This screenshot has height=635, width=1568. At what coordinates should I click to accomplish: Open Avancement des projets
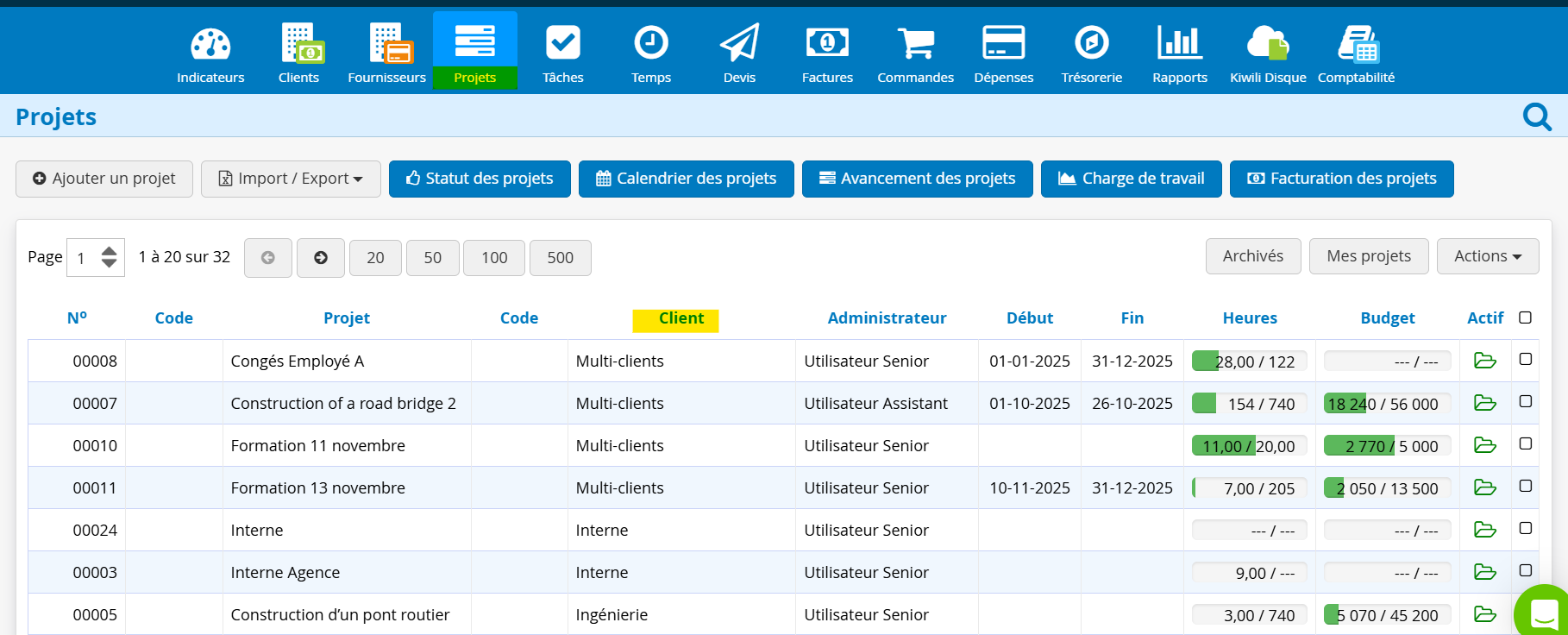pyautogui.click(x=918, y=179)
